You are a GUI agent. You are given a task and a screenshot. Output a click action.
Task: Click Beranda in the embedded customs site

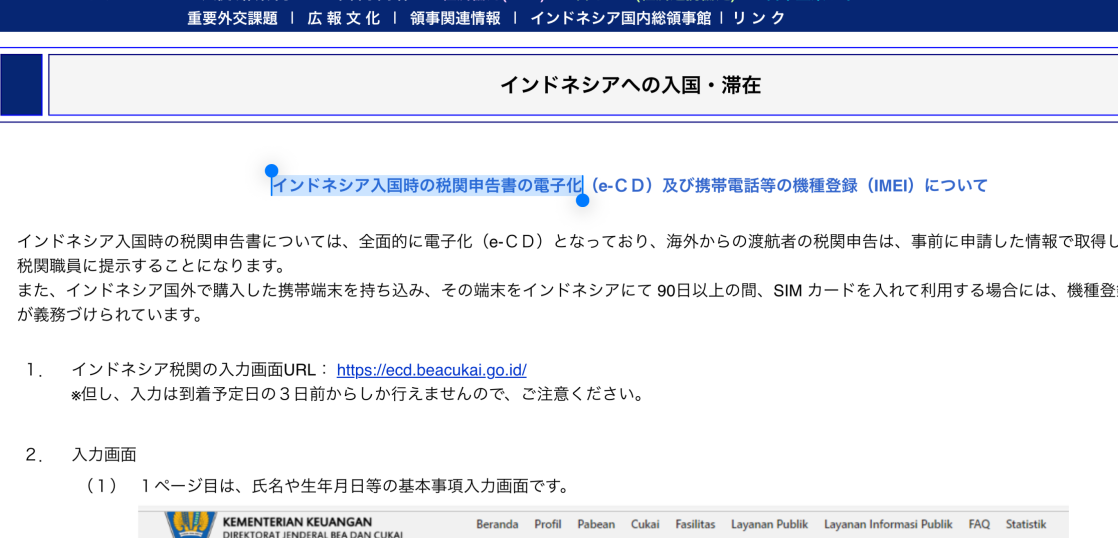[x=497, y=524]
